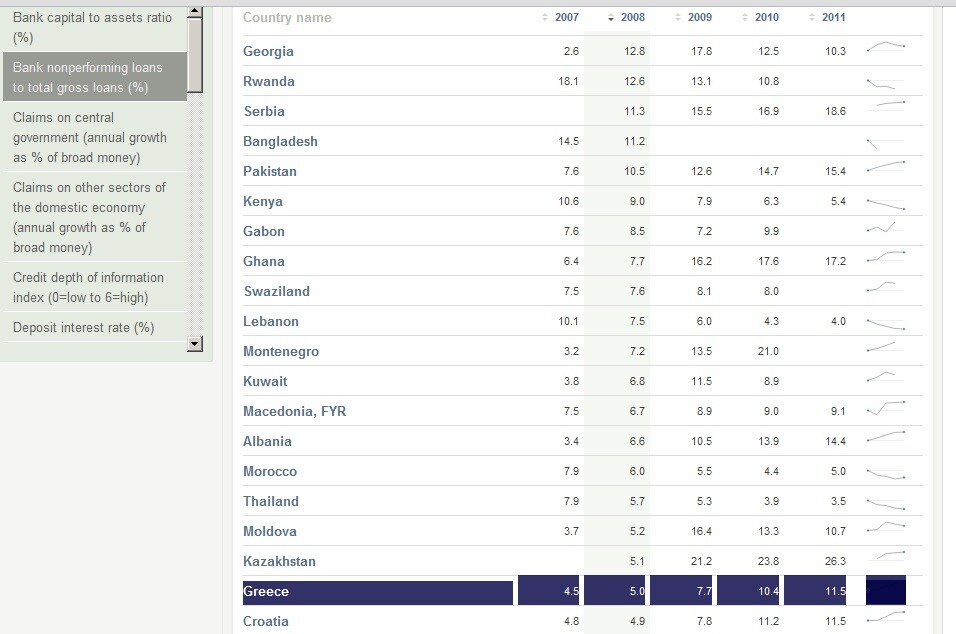The image size is (956, 634).
Task: Open the Kazakhstan country link
Action: click(x=279, y=561)
